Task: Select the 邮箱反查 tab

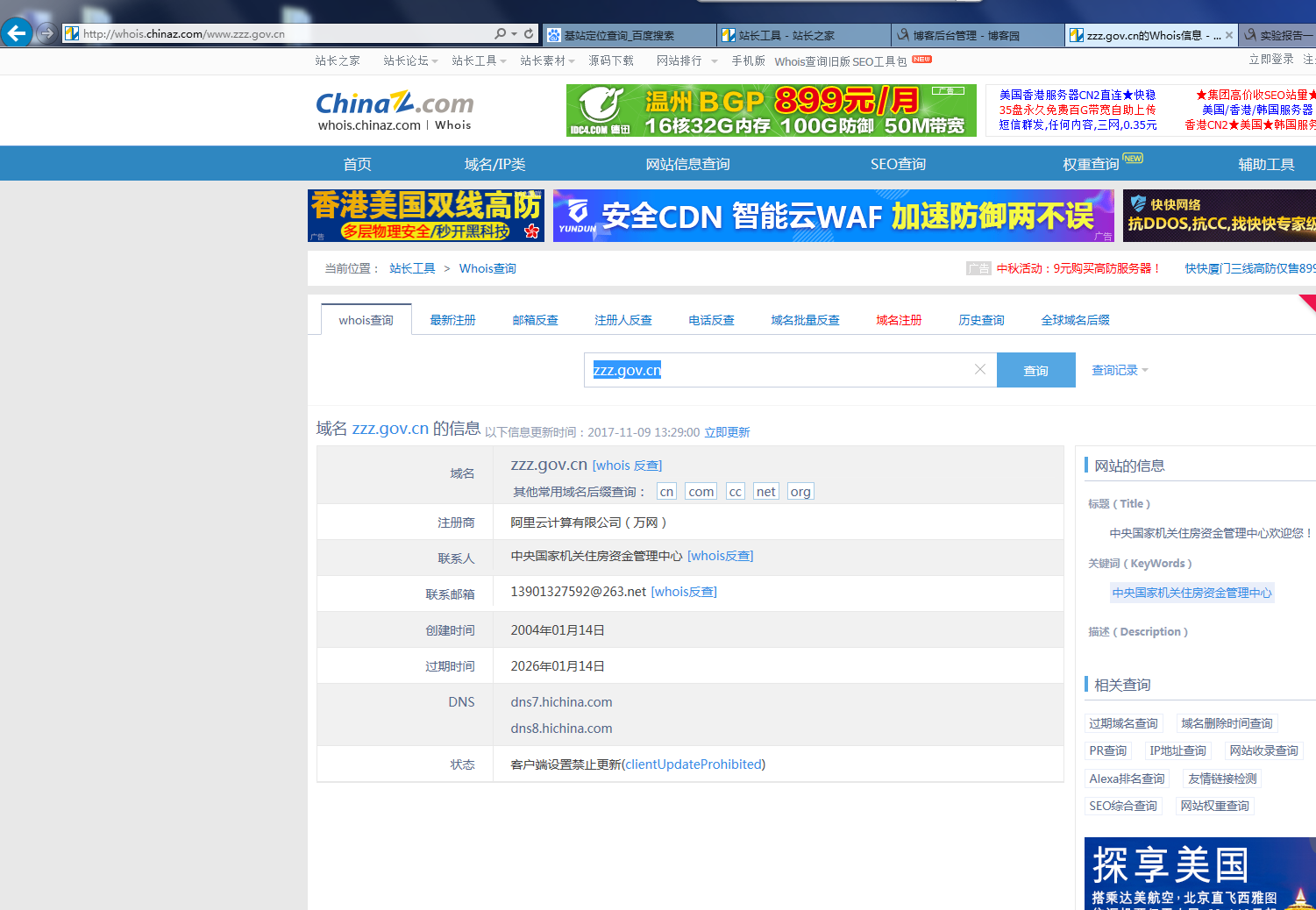Action: (x=536, y=320)
